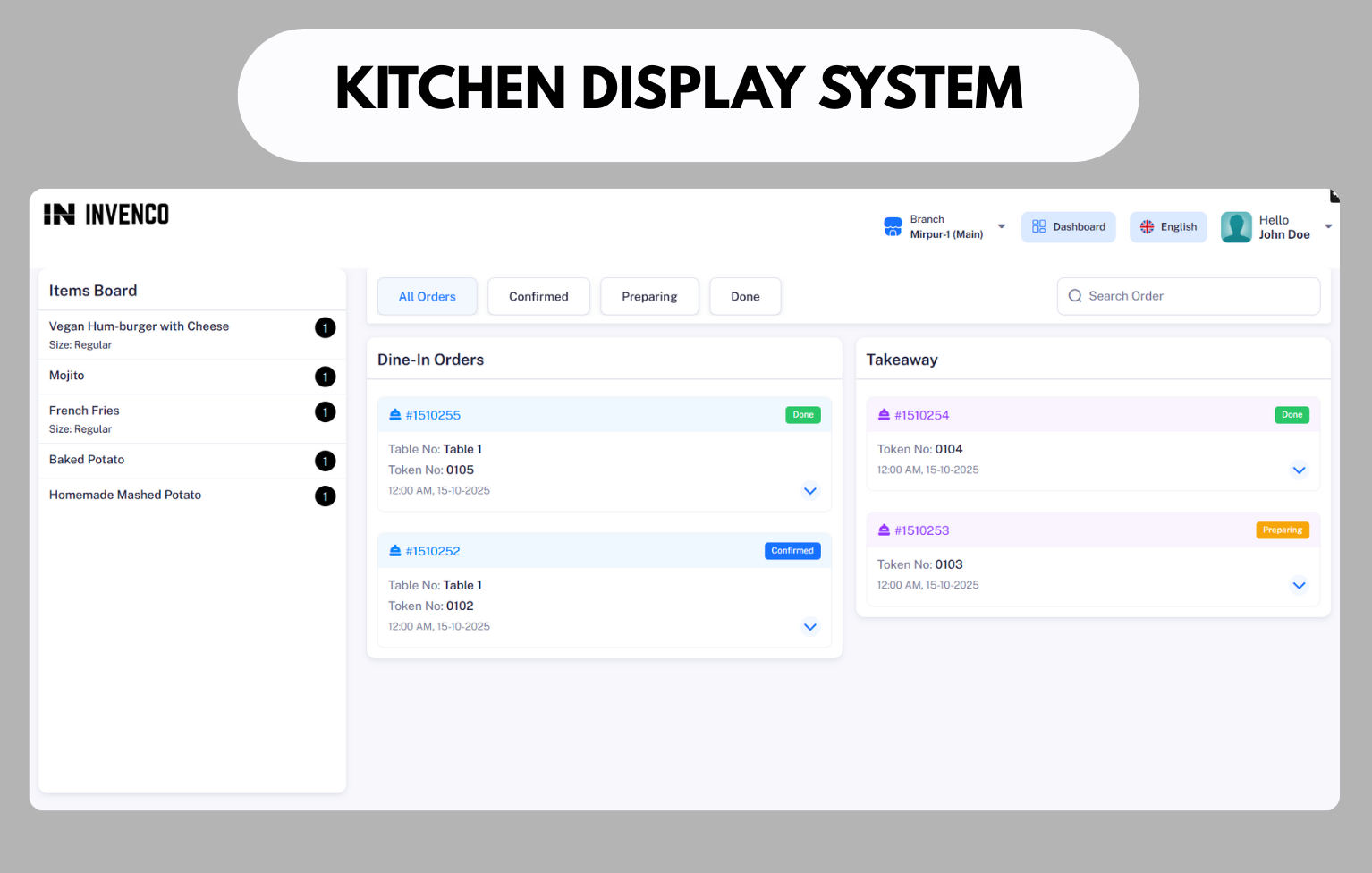Viewport: 1372px width, 873px height.
Task: Click the blue Branch store icon
Action: click(x=893, y=227)
